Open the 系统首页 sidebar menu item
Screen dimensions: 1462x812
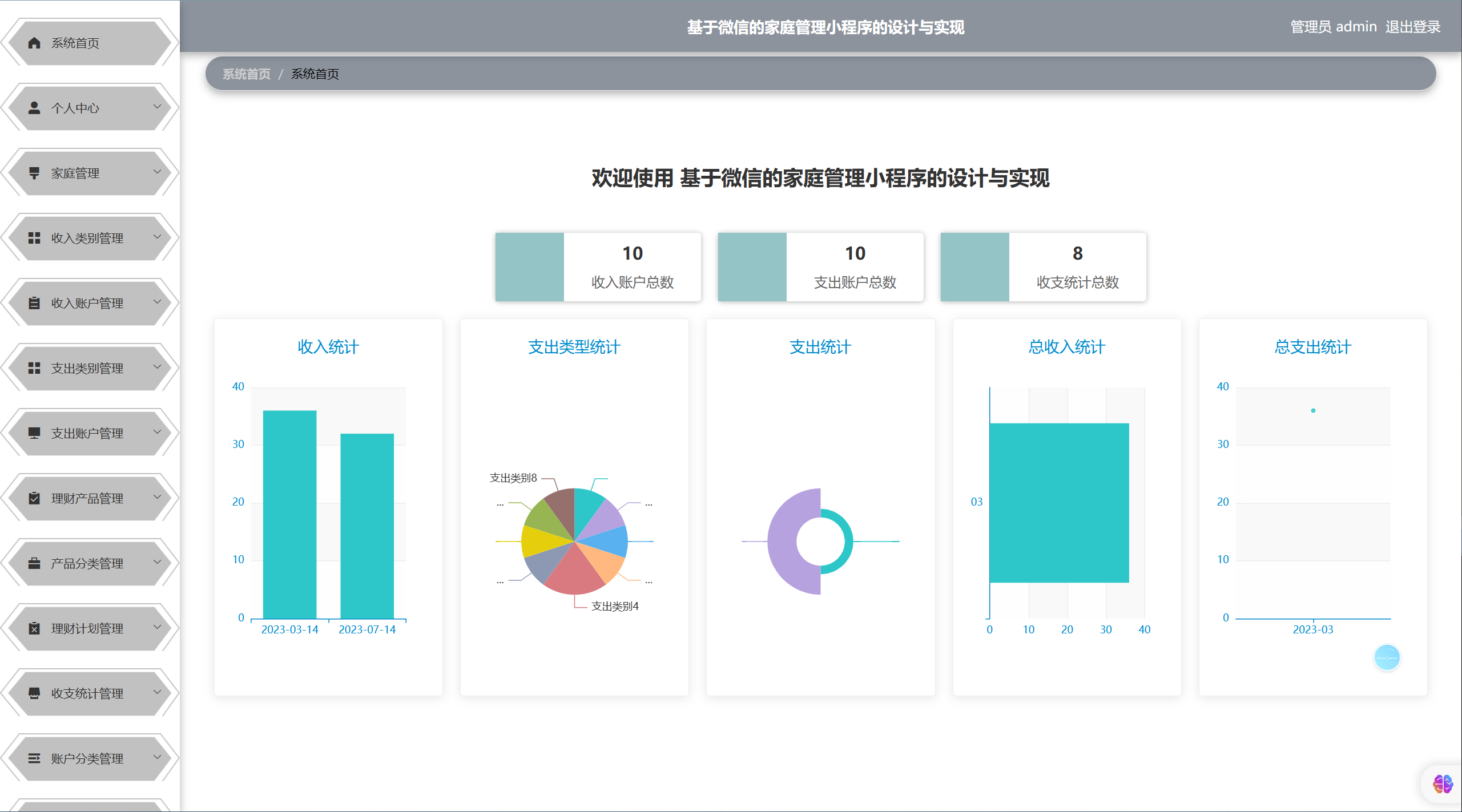75,43
